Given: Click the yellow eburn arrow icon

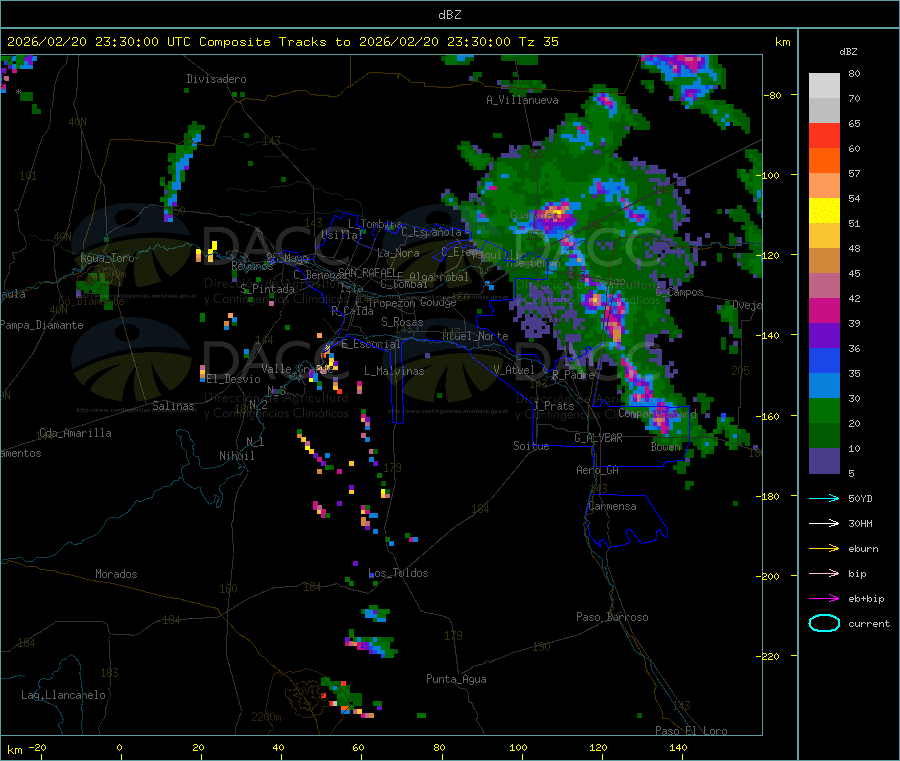Looking at the screenshot, I should pyautogui.click(x=824, y=548).
